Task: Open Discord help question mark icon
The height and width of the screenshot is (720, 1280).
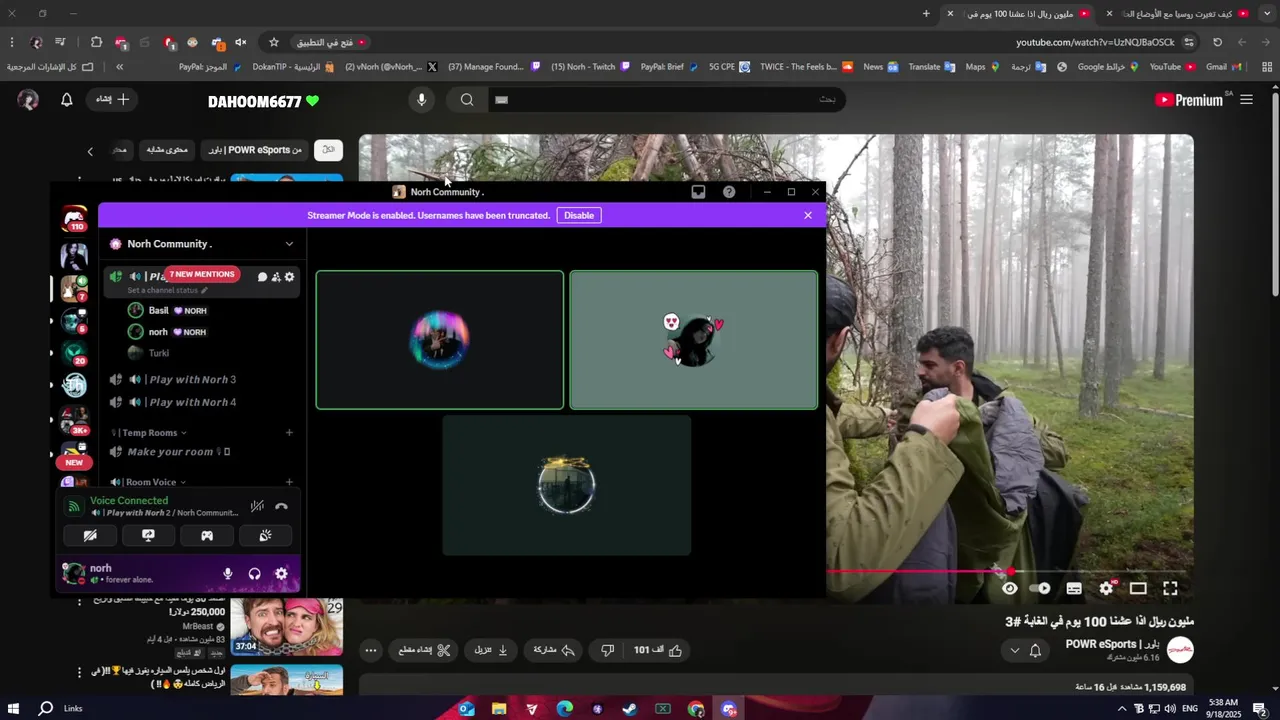Action: pyautogui.click(x=729, y=192)
